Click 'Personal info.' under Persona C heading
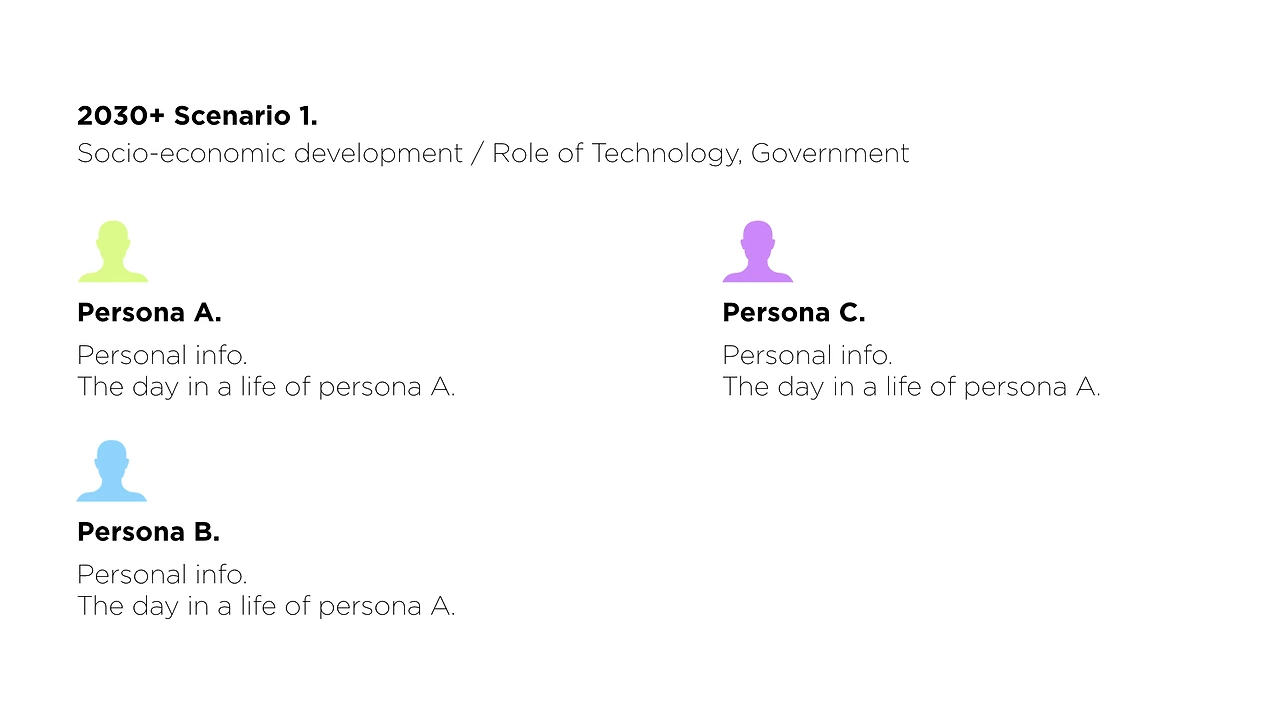 pos(807,355)
